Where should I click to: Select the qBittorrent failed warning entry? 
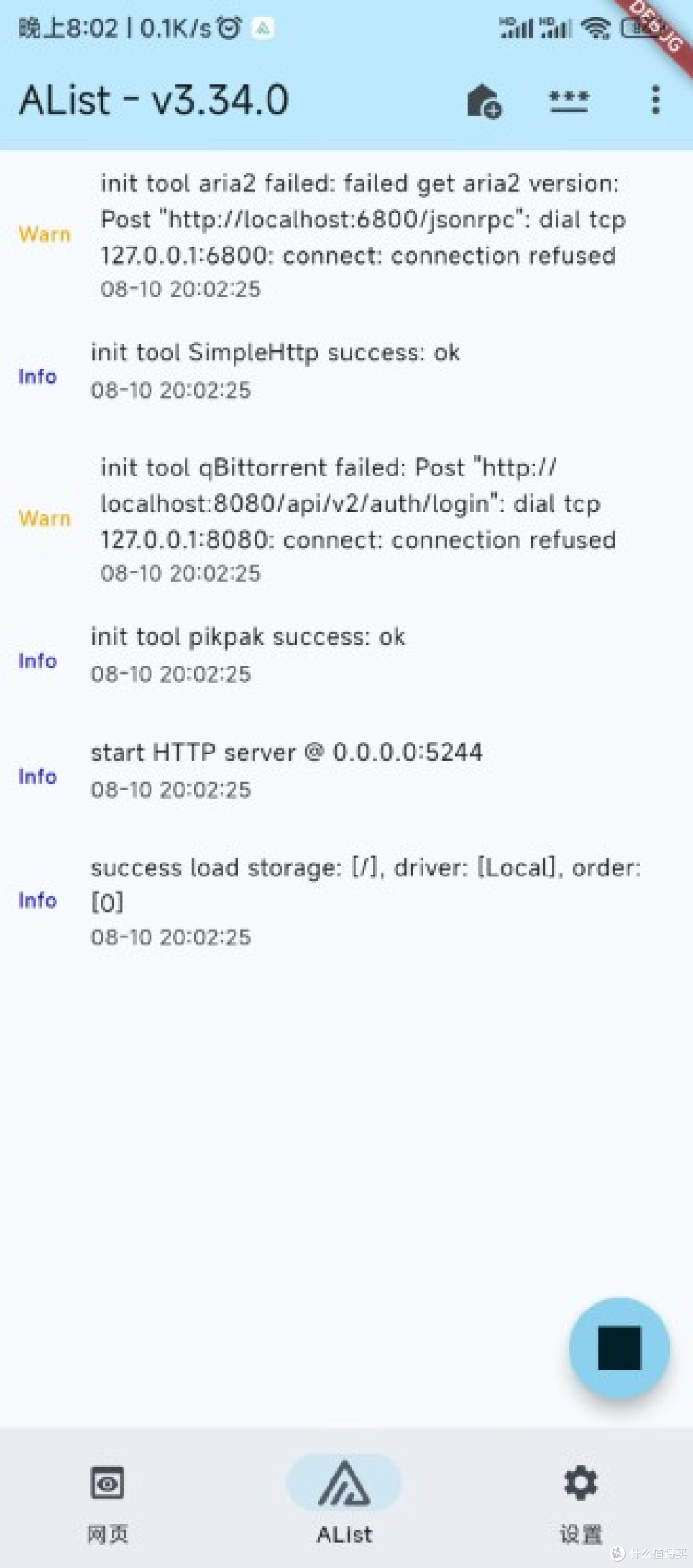point(359,519)
